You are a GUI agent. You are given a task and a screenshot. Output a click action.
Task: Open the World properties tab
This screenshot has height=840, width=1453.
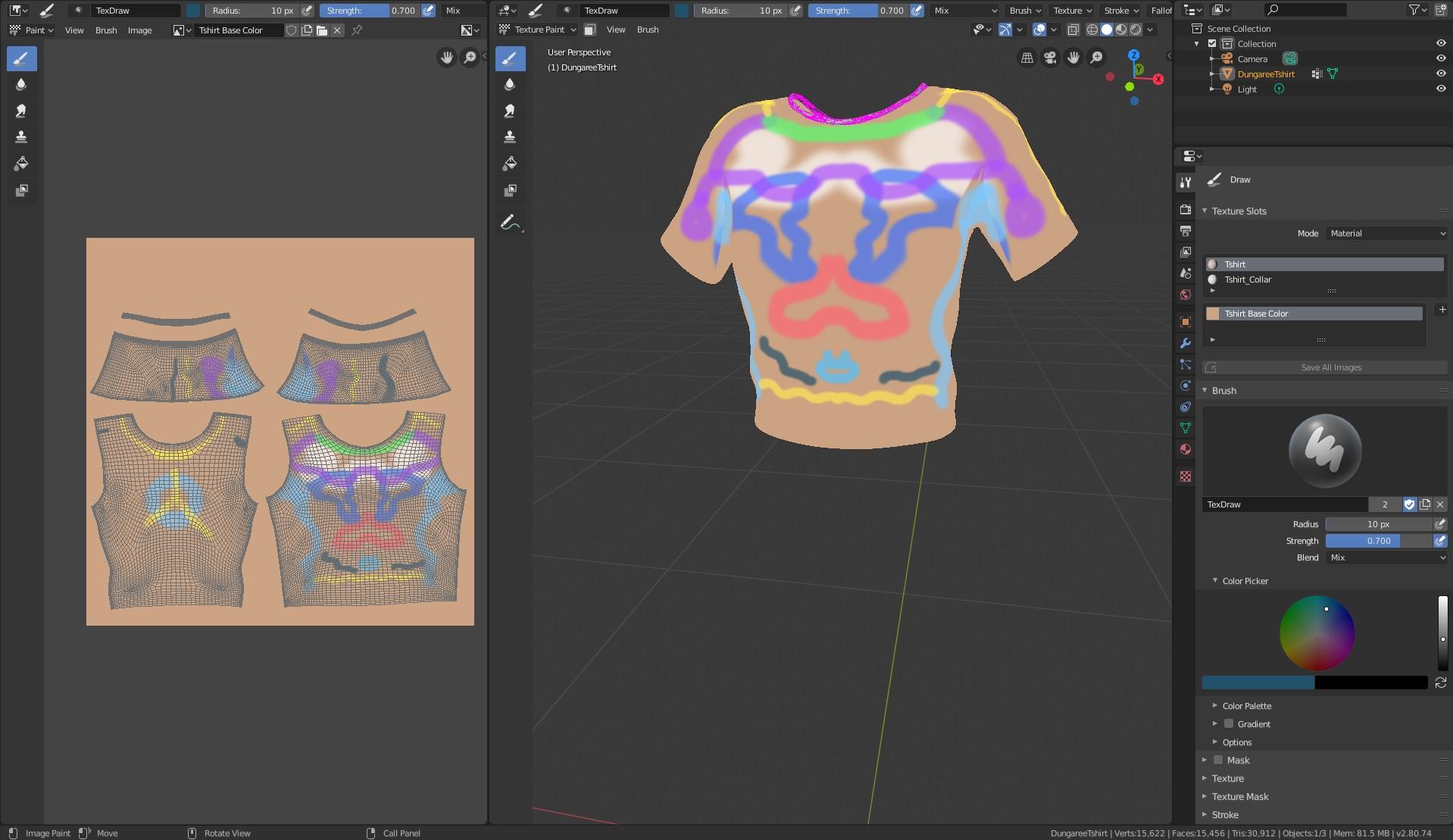coord(1186,295)
